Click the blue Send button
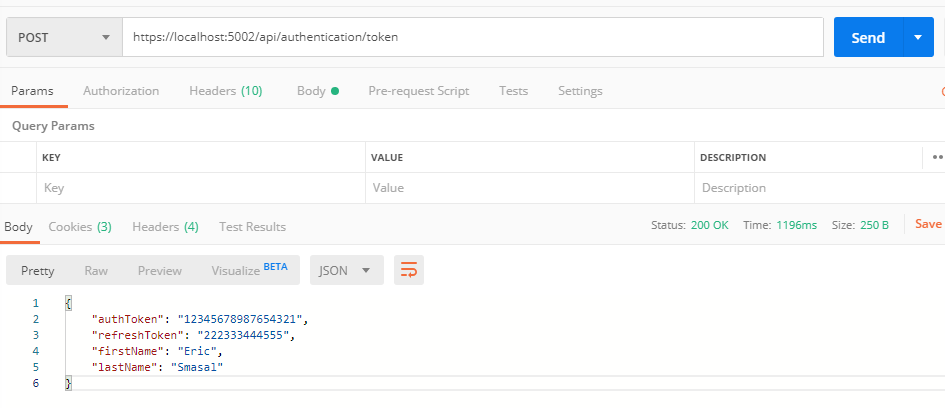The width and height of the screenshot is (945, 408). 867,38
